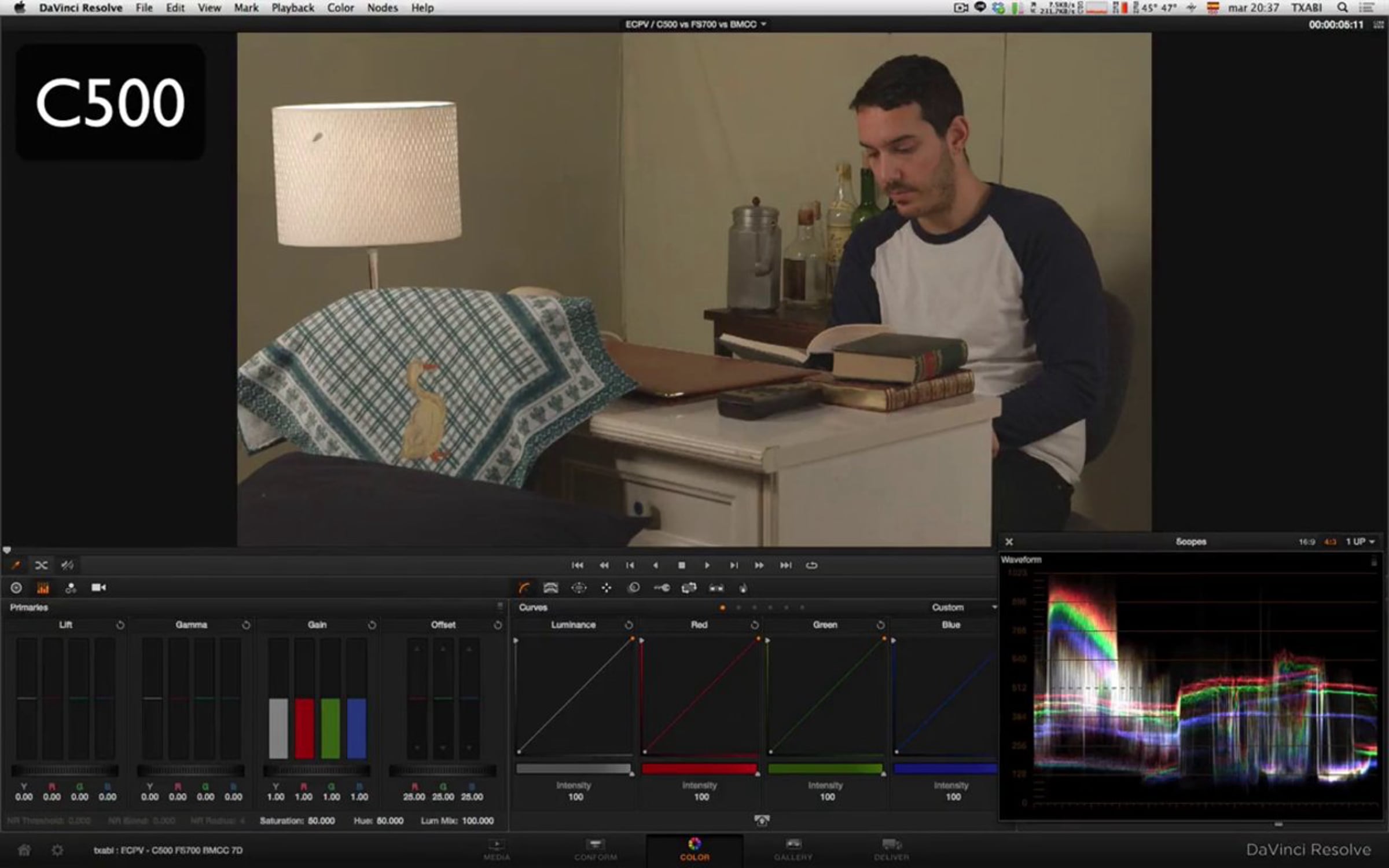Click the Luminance intensity slider bar
The width and height of the screenshot is (1389, 868).
pos(574,769)
